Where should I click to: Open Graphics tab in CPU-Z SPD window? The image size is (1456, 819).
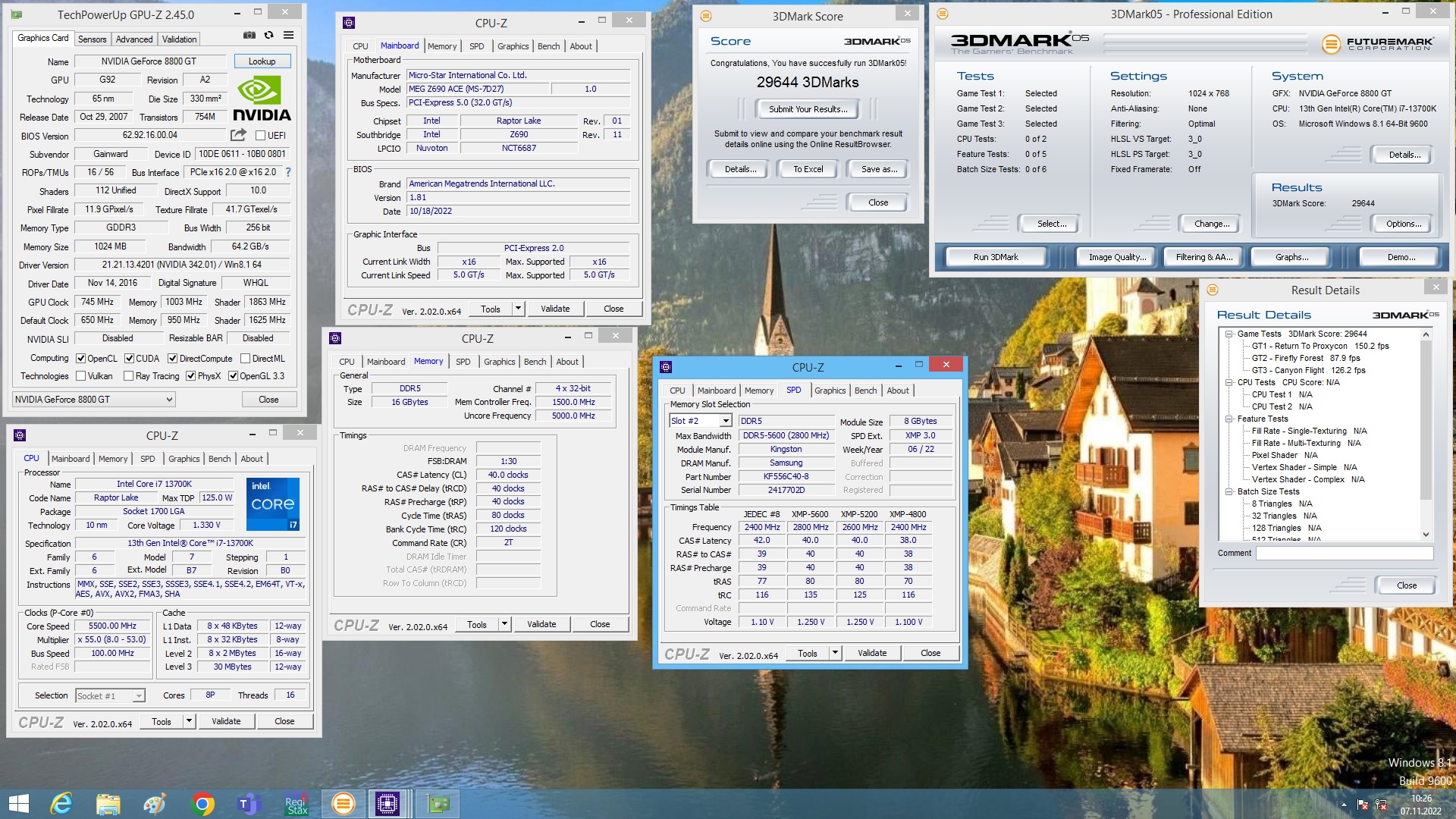click(830, 391)
